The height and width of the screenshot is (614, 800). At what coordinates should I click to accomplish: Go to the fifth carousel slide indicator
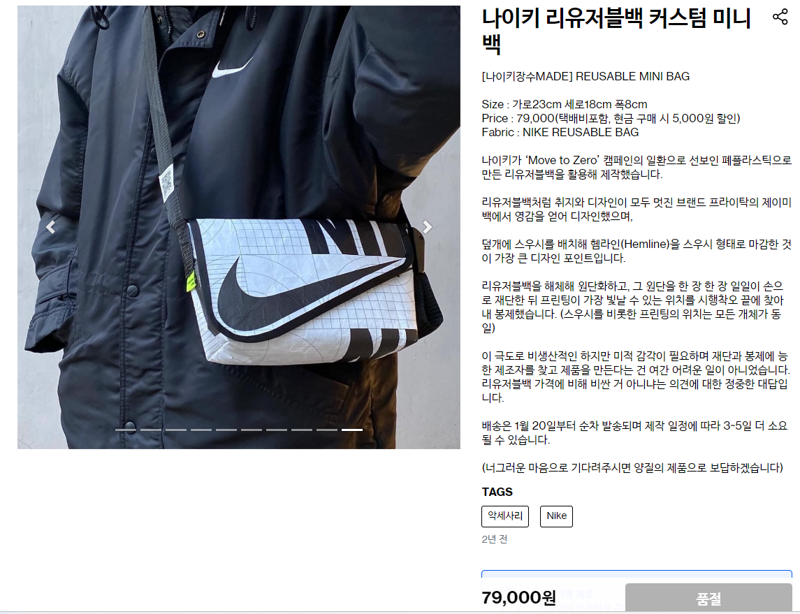point(226,430)
